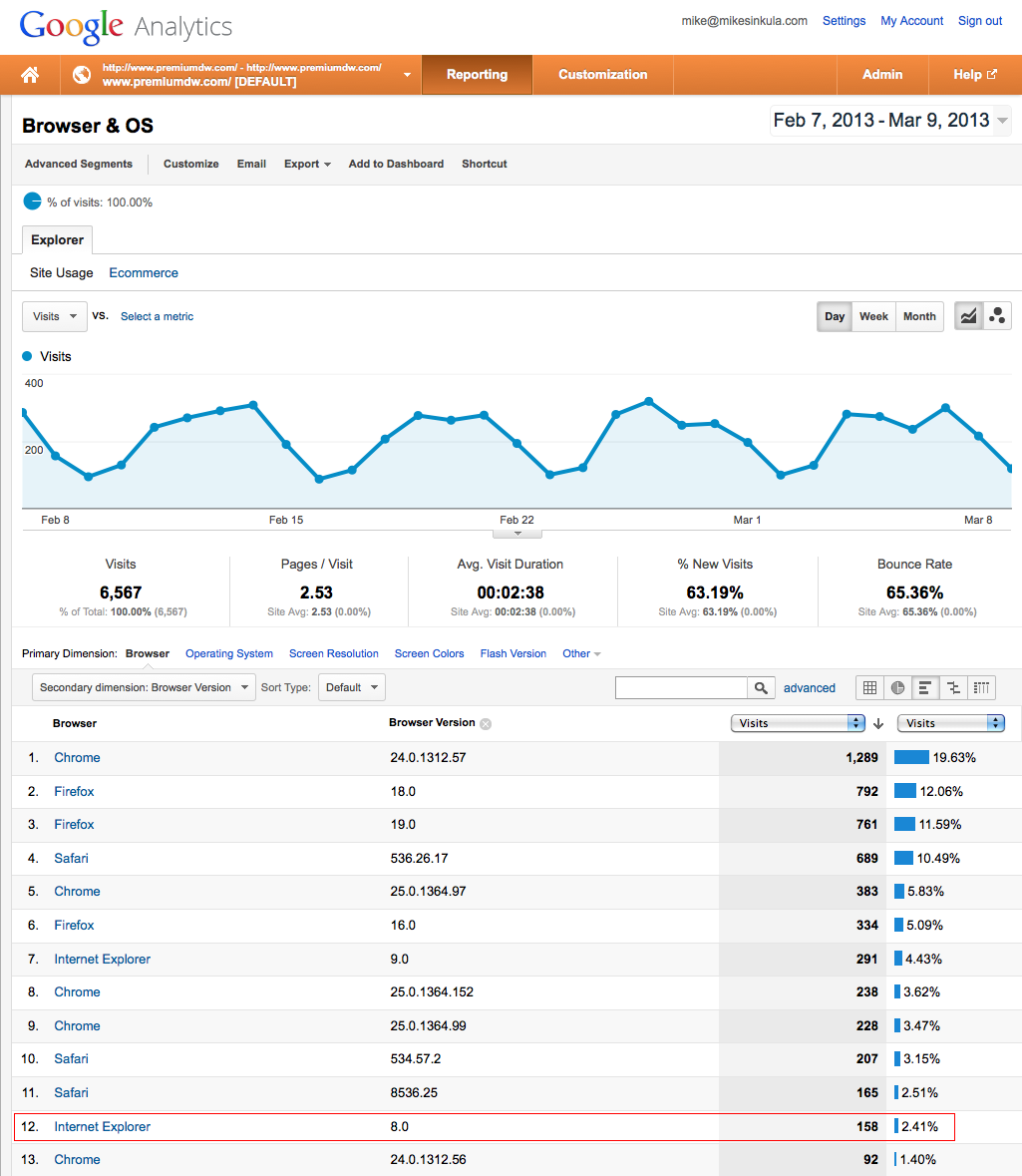Open the account selector dropdown arrow
Screen dimensions: 1022x1176
(x=407, y=74)
